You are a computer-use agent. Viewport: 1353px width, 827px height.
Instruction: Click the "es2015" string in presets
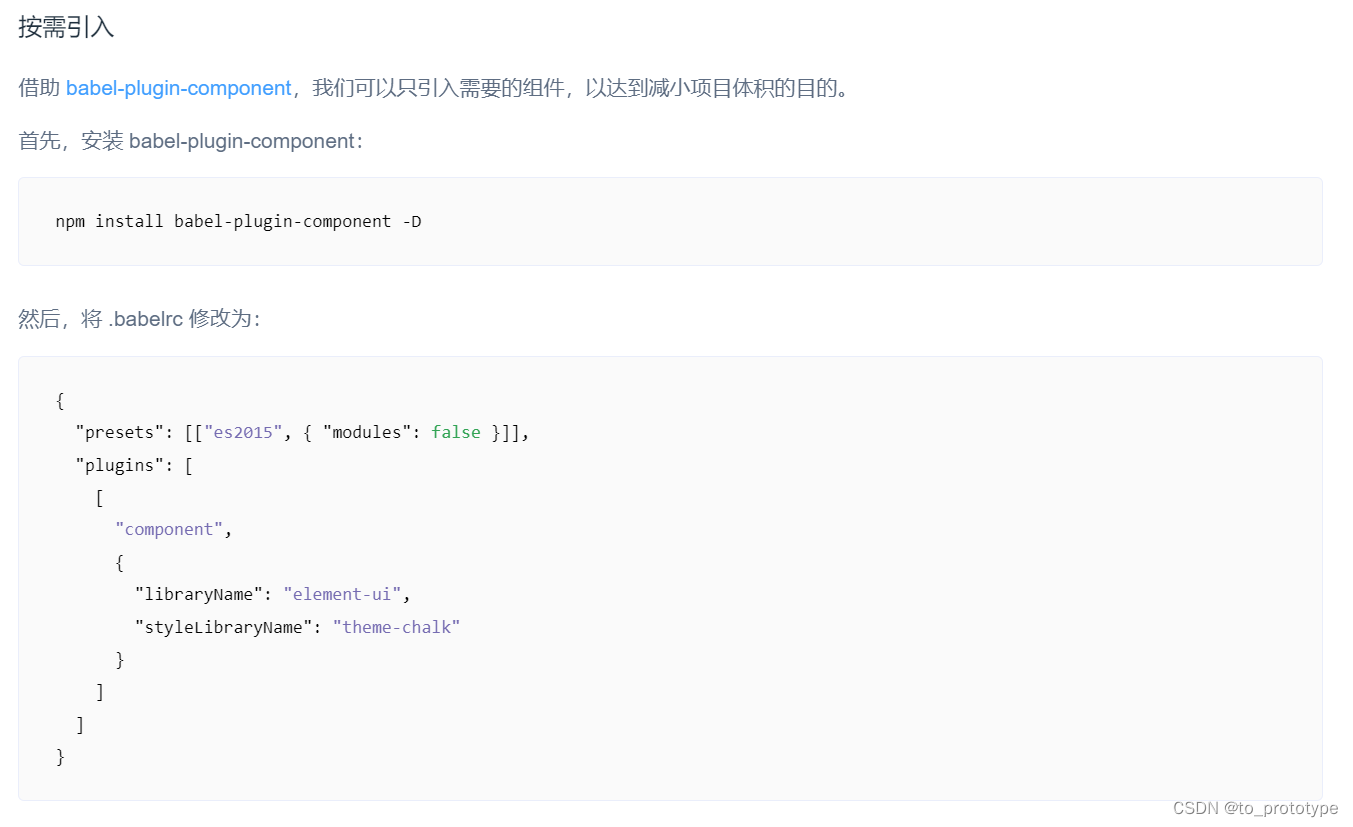pos(243,432)
